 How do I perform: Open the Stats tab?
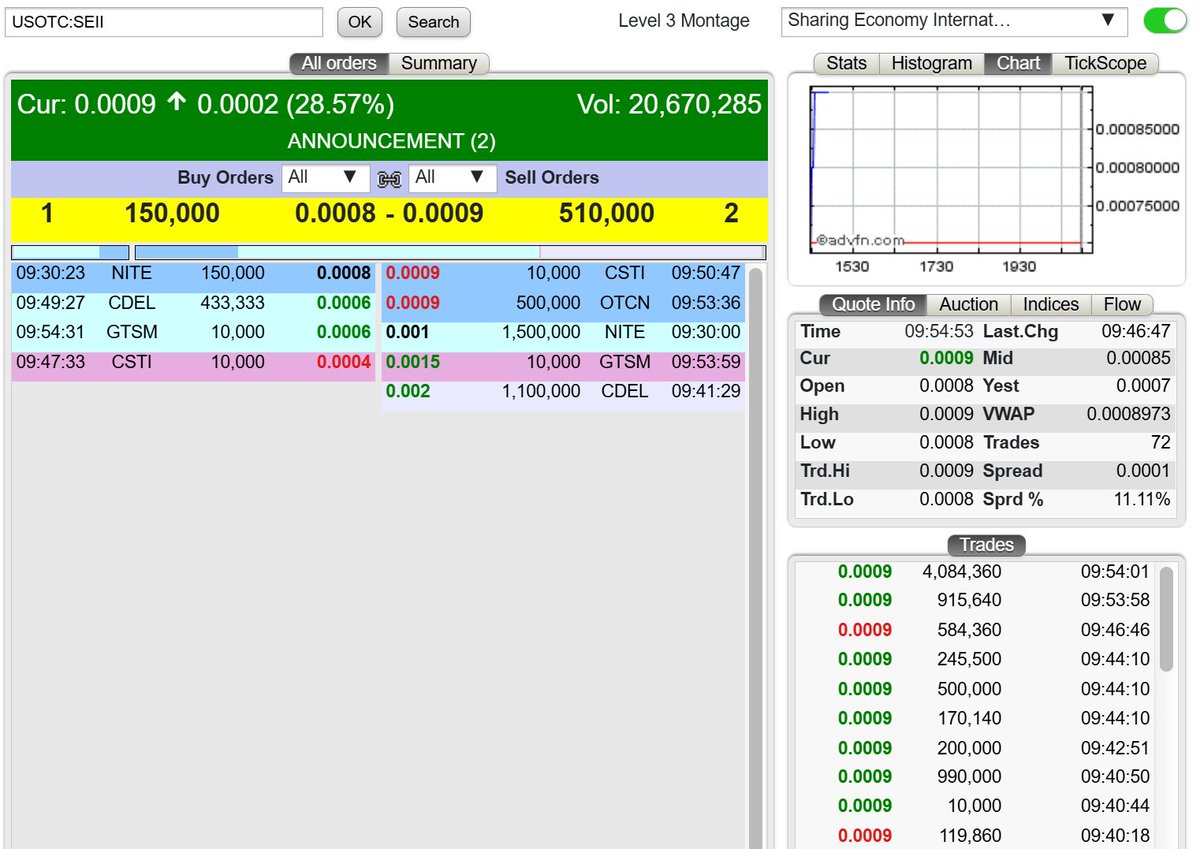(x=846, y=63)
